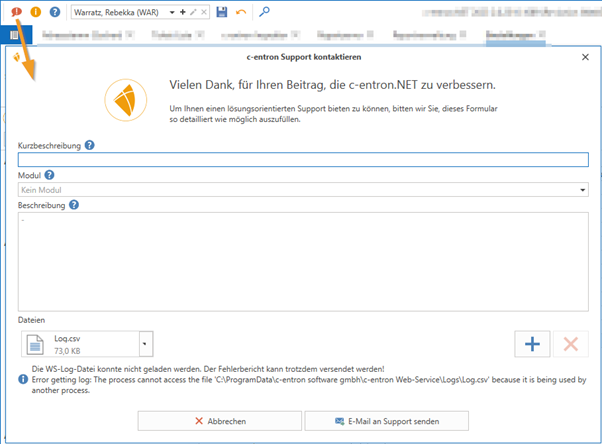Viewport: 602px width, 444px height.
Task: Click the magnifier search icon in toolbar
Action: pyautogui.click(x=264, y=12)
